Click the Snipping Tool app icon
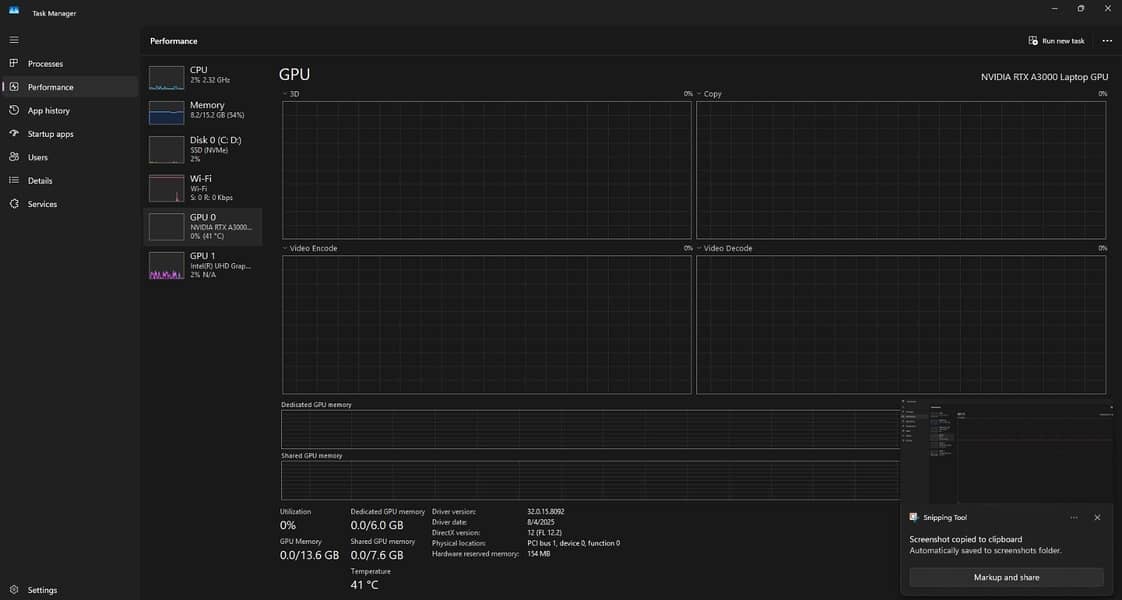The image size is (1122, 600). [x=914, y=517]
